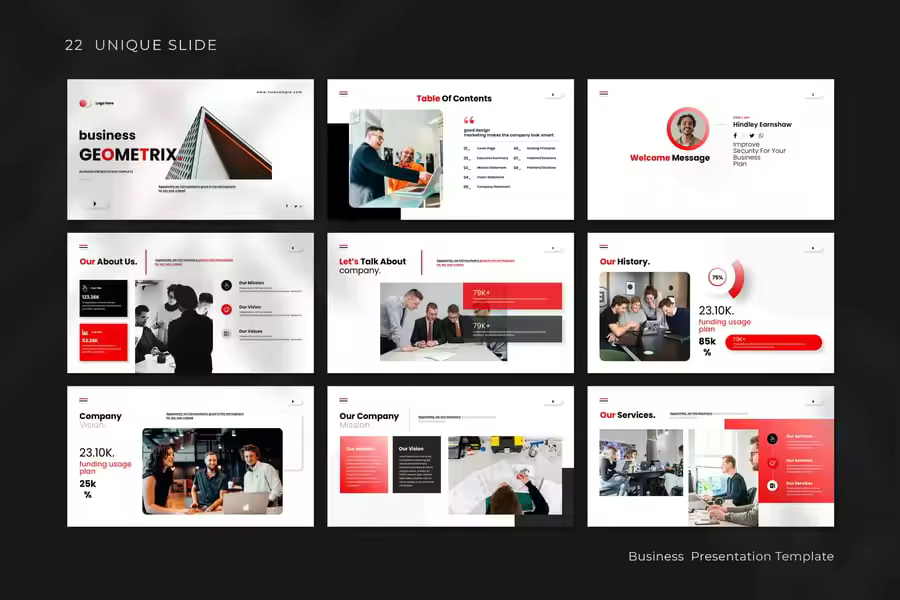The height and width of the screenshot is (600, 900).
Task: Click hamburger lines on Welcome Message slide
Action: (x=604, y=93)
